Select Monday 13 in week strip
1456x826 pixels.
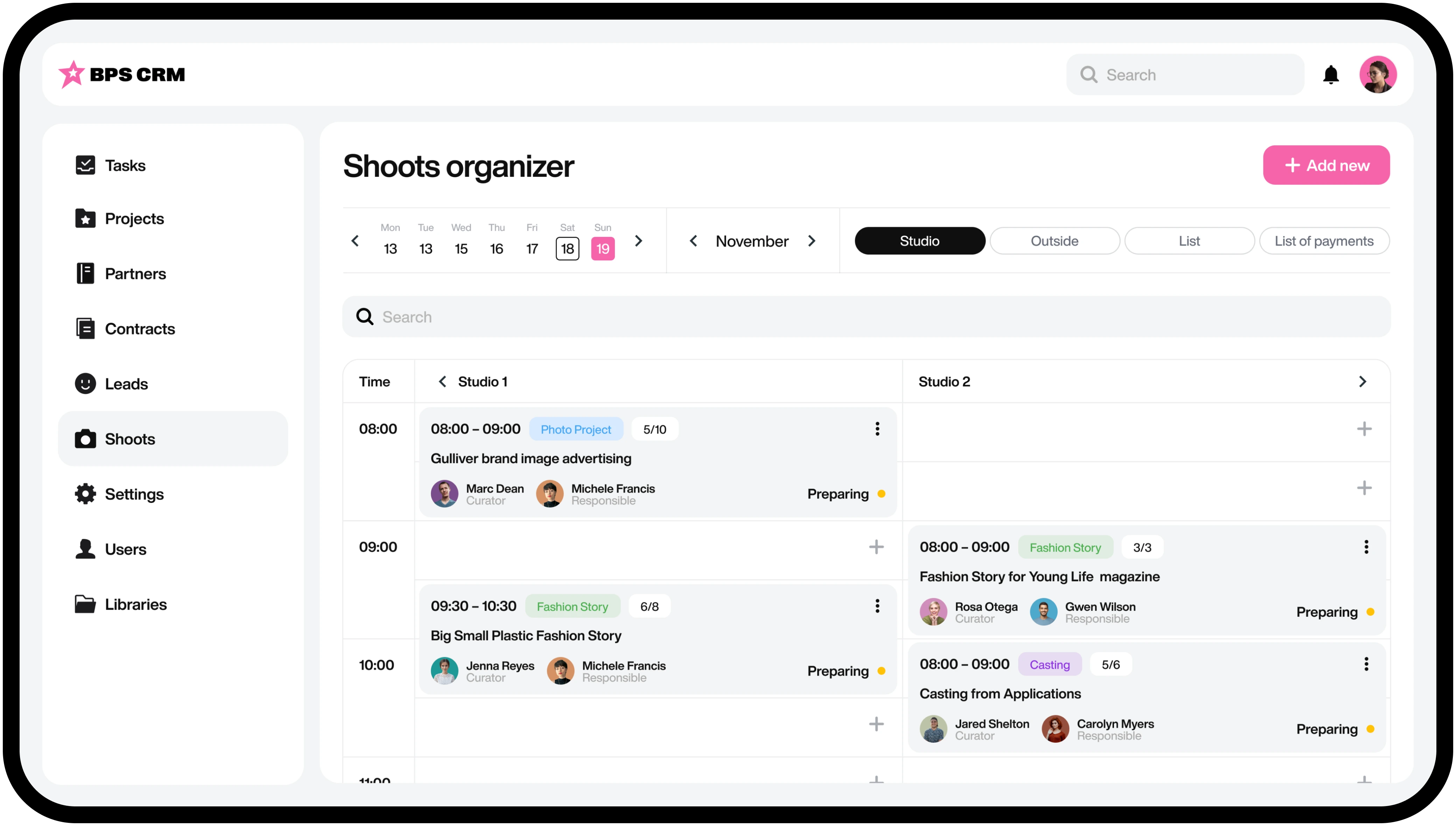390,240
